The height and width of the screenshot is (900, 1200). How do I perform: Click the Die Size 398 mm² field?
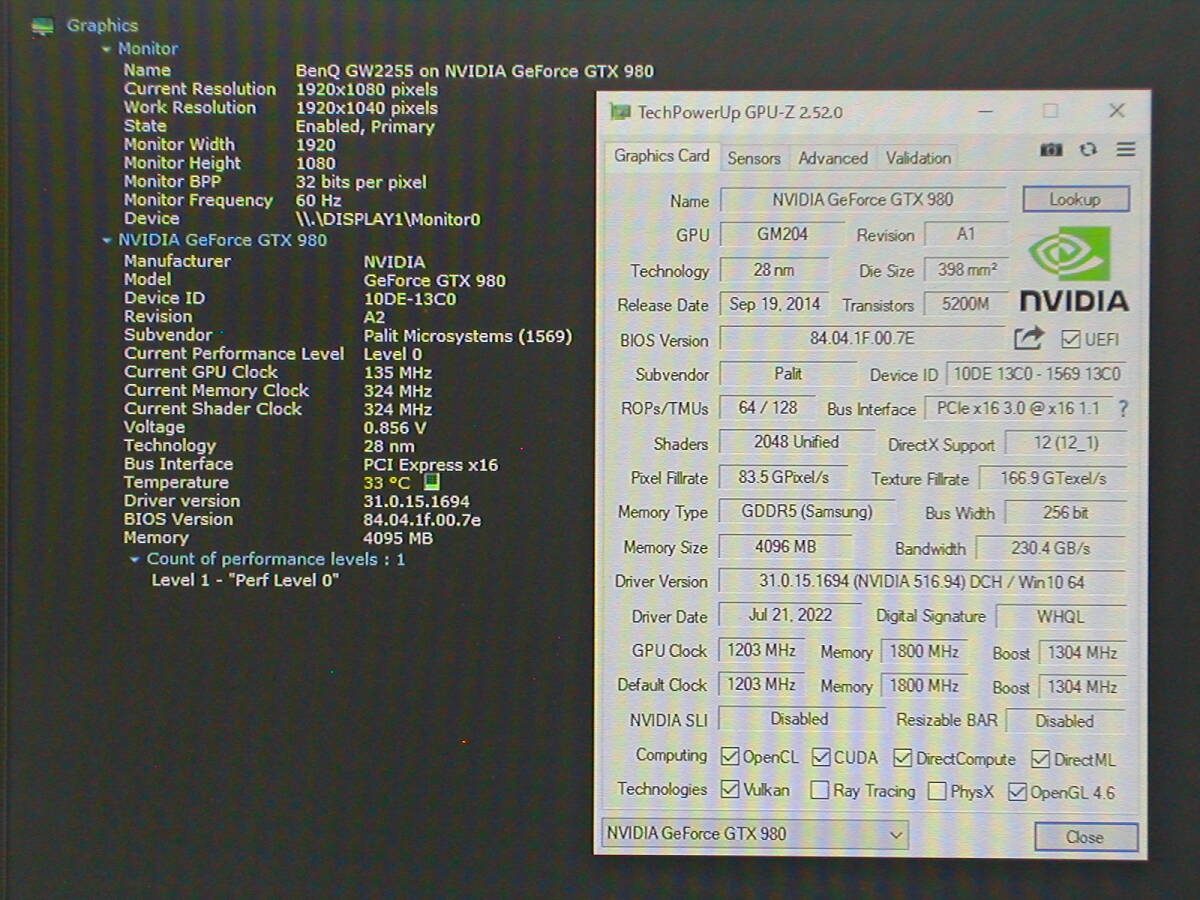pyautogui.click(x=967, y=270)
